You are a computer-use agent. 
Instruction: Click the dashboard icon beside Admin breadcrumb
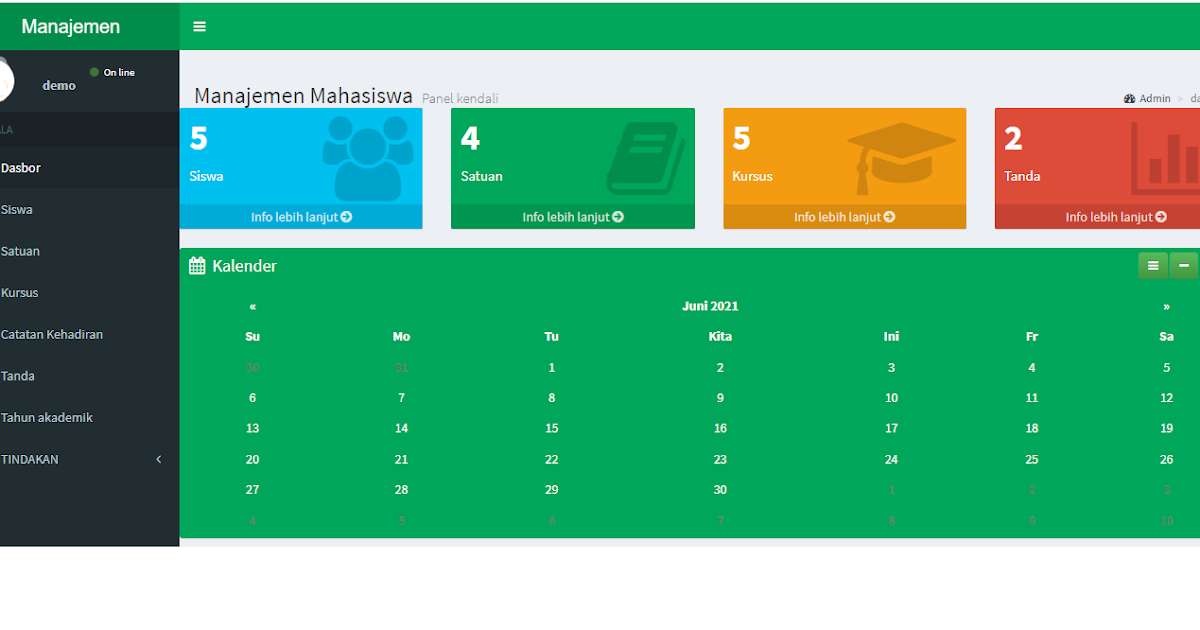point(1131,98)
